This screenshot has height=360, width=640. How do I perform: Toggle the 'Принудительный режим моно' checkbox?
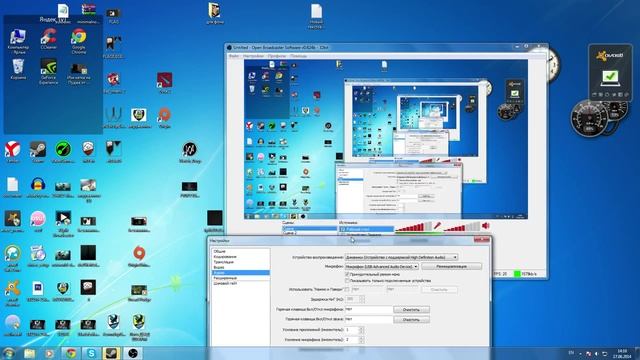[347, 275]
